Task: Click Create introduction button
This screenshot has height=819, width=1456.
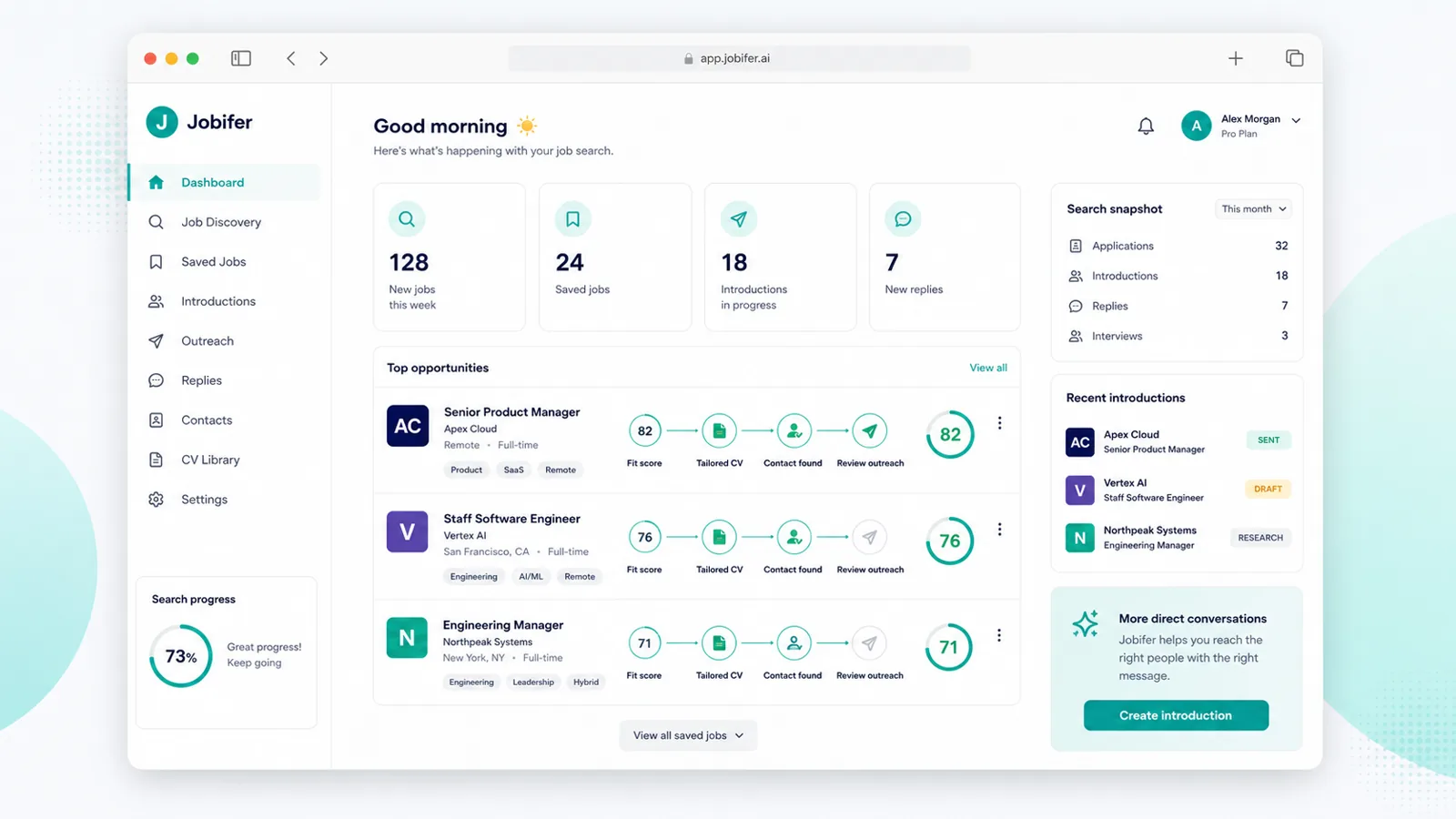Action: click(x=1176, y=715)
